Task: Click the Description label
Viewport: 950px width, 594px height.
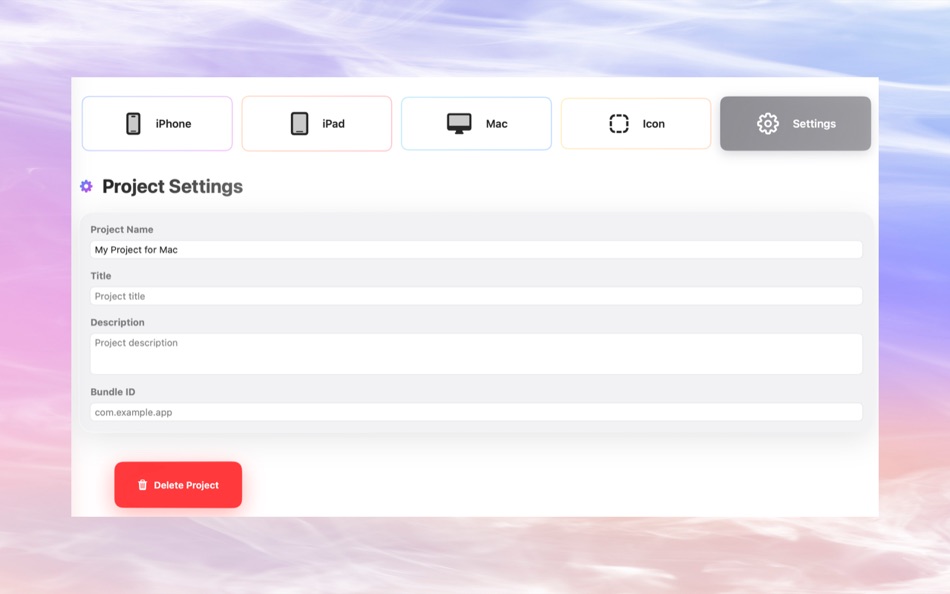Action: [117, 322]
